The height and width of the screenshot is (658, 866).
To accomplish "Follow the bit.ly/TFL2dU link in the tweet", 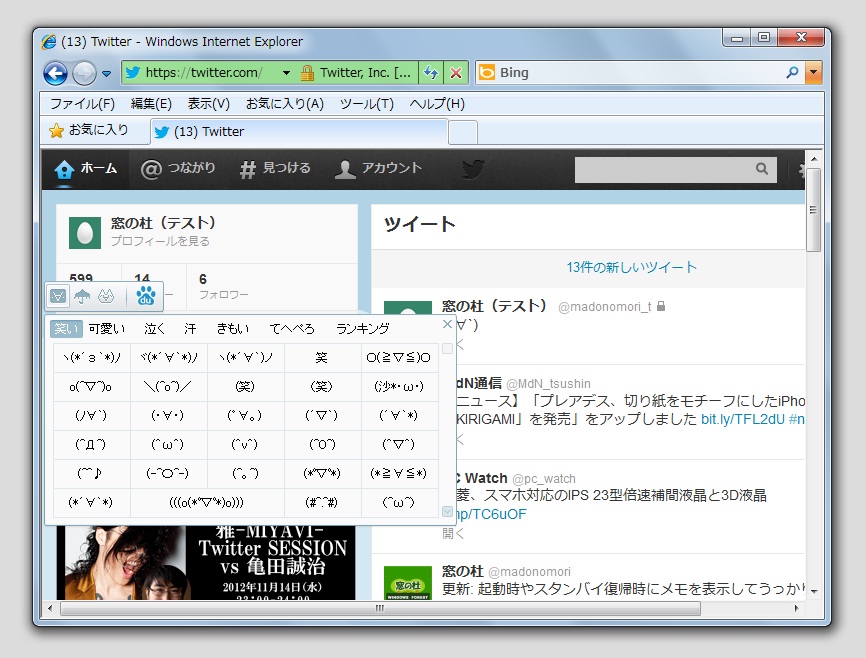I will [x=745, y=421].
